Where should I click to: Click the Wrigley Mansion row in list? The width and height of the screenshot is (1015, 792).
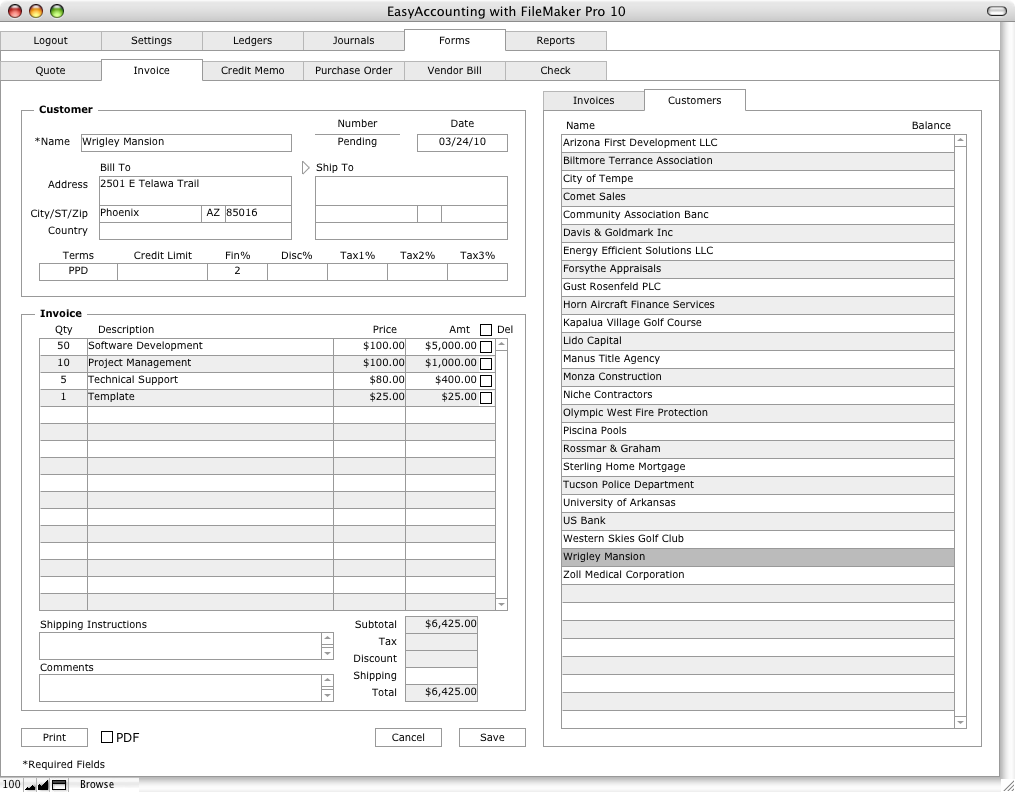758,557
